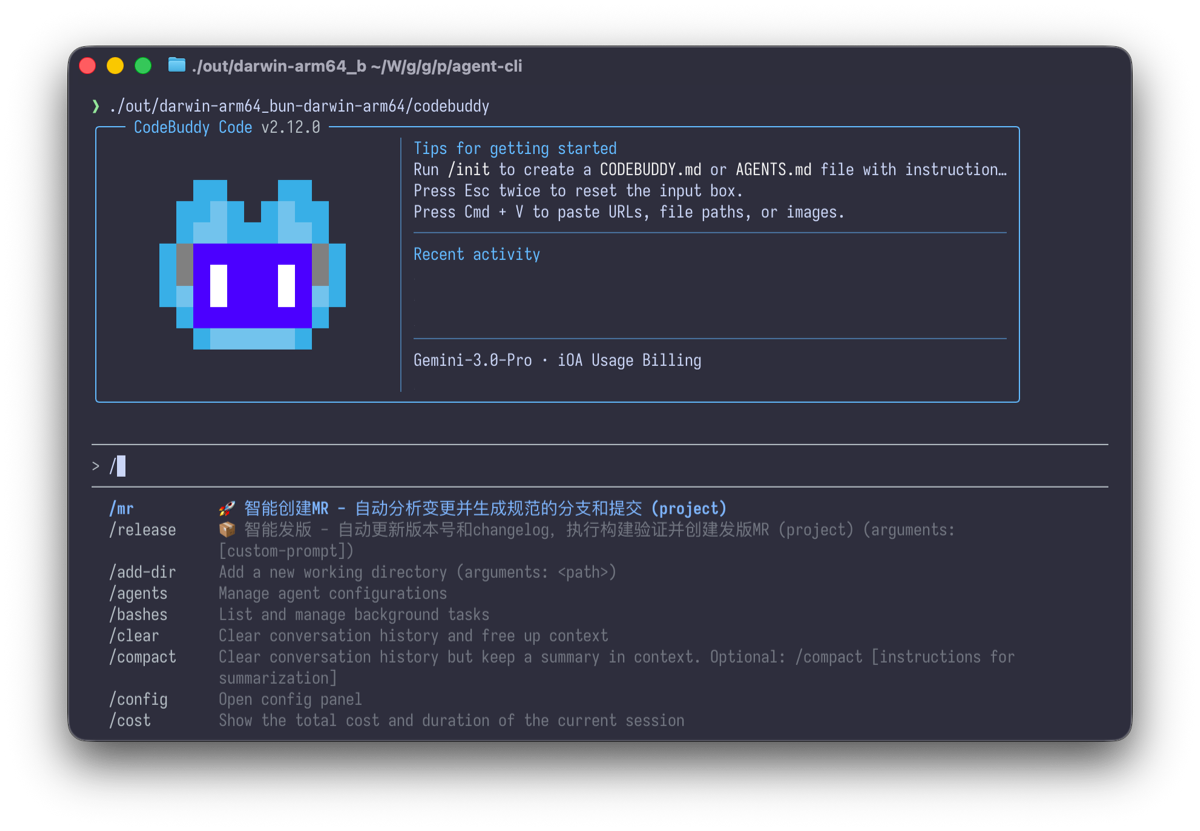
Task: Click the '[custom-prompt])' argument text
Action: (x=286, y=551)
